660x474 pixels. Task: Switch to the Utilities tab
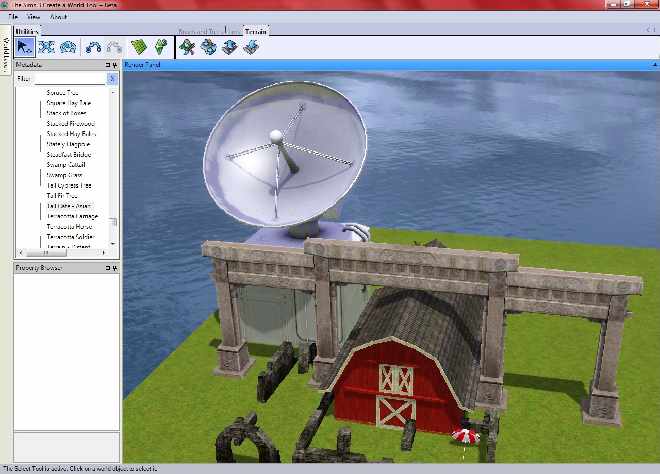(27, 31)
